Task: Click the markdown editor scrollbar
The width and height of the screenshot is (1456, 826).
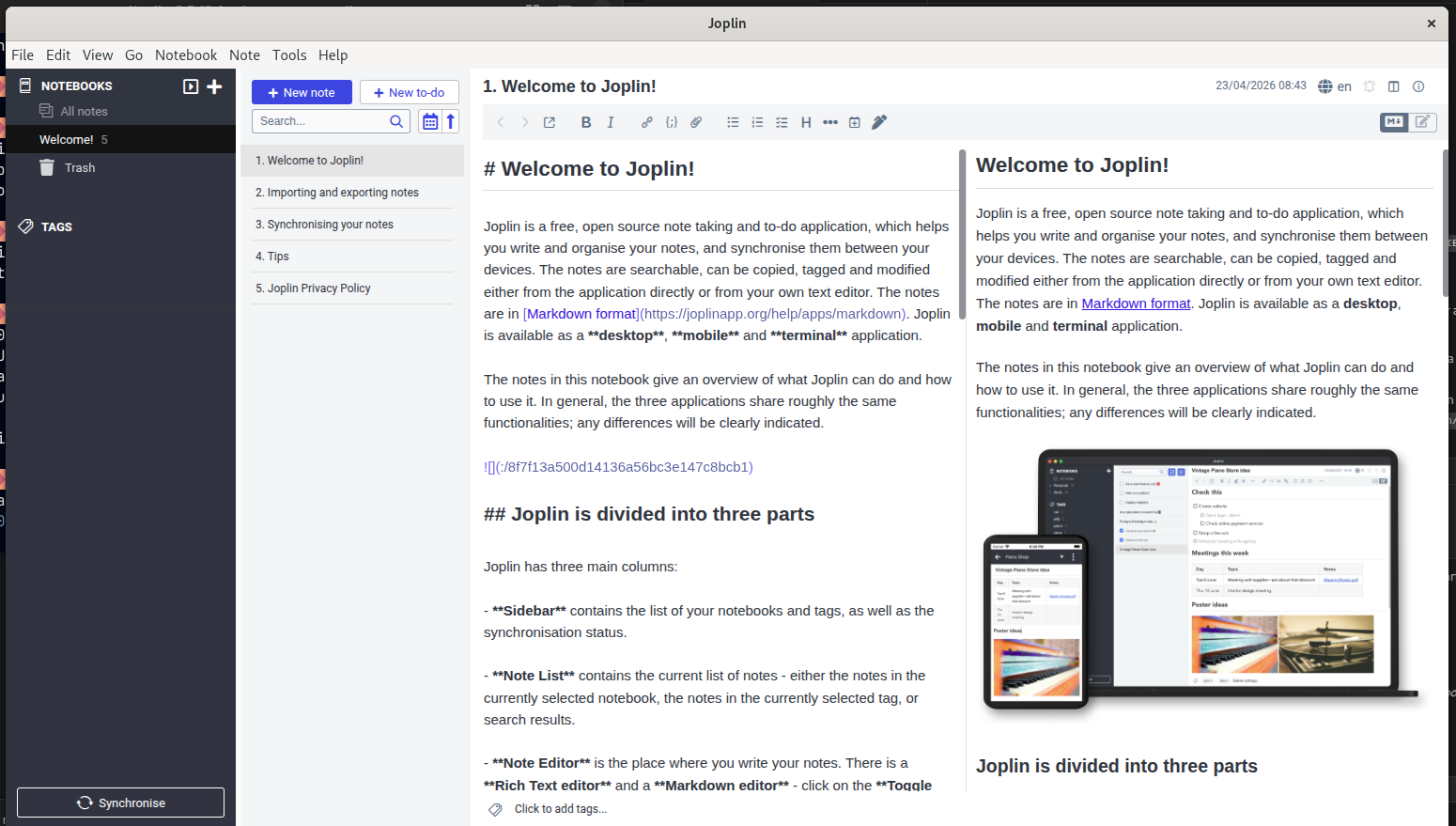Action: pos(962,235)
